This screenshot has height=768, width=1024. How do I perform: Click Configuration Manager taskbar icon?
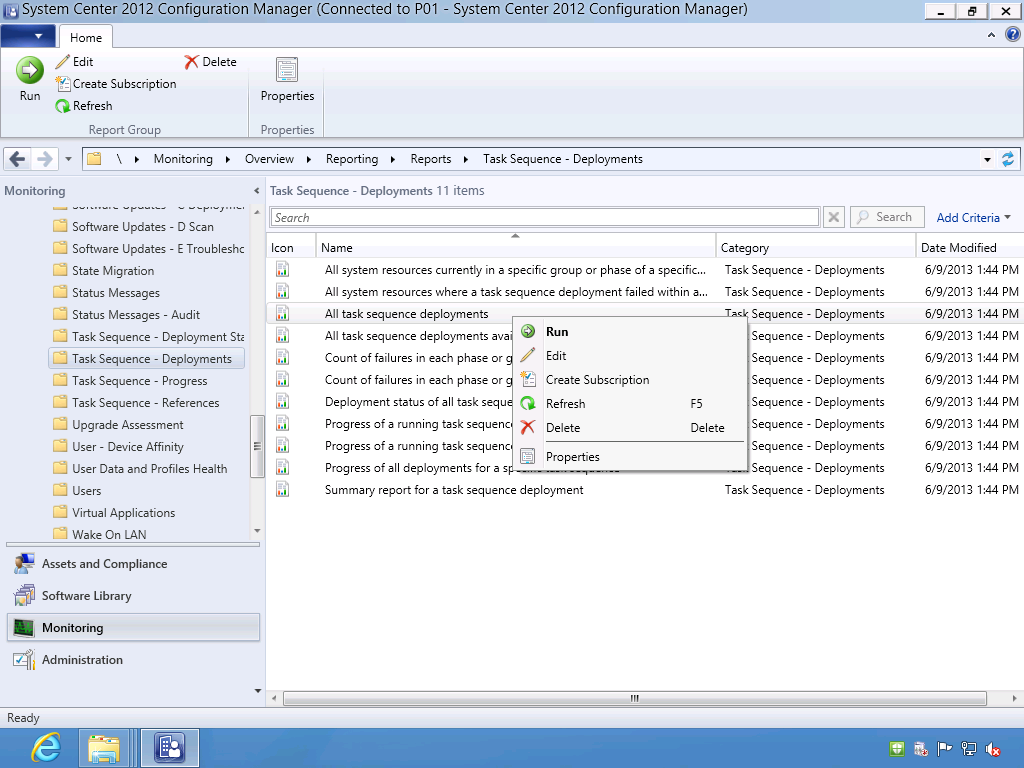tap(170, 748)
